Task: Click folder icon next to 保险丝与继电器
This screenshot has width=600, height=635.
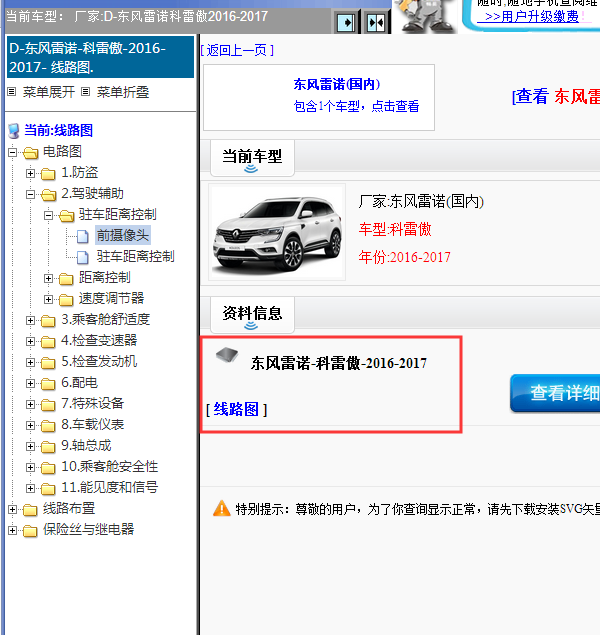Action: tap(30, 531)
